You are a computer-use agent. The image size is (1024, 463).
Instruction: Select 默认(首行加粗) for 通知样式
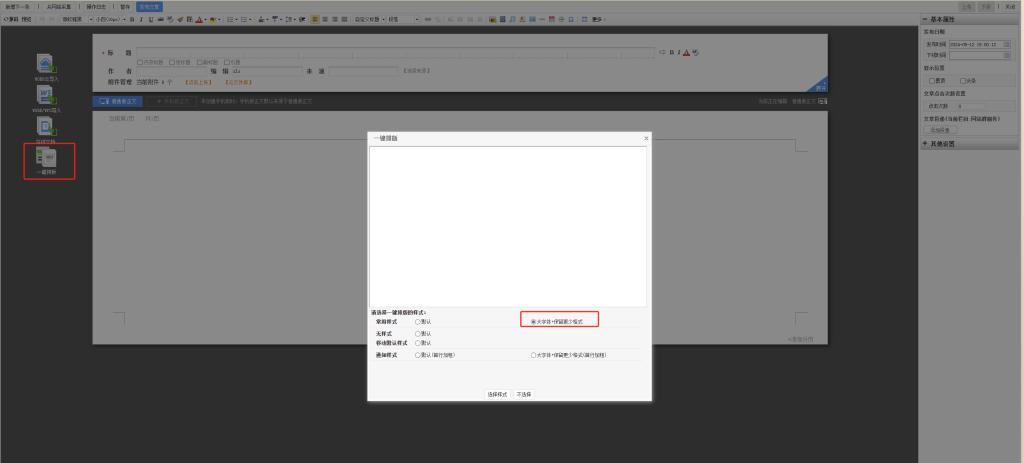(x=418, y=355)
